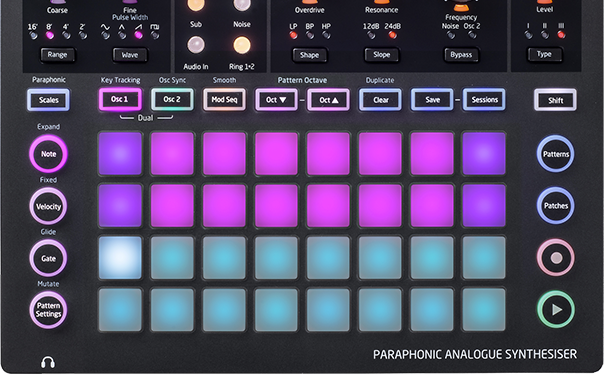The image size is (604, 374).
Task: Open the Sessions button
Action: (484, 100)
